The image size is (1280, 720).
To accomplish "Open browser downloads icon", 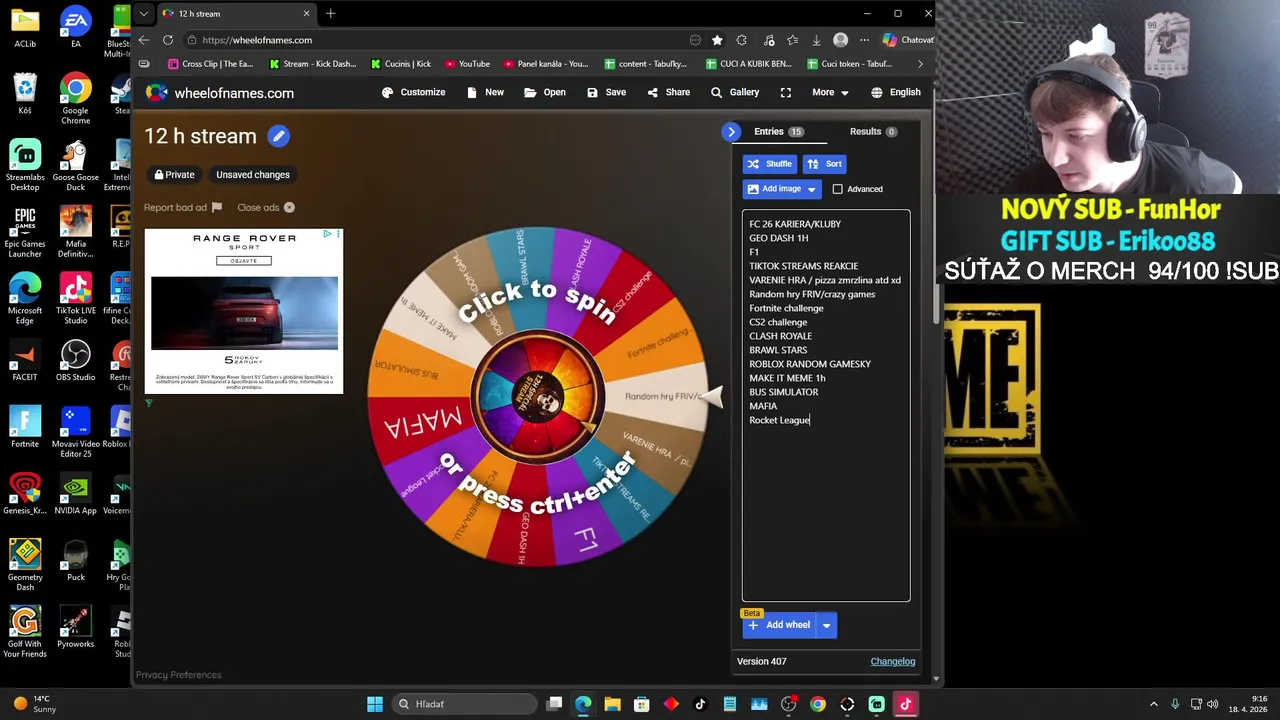I will tap(816, 40).
